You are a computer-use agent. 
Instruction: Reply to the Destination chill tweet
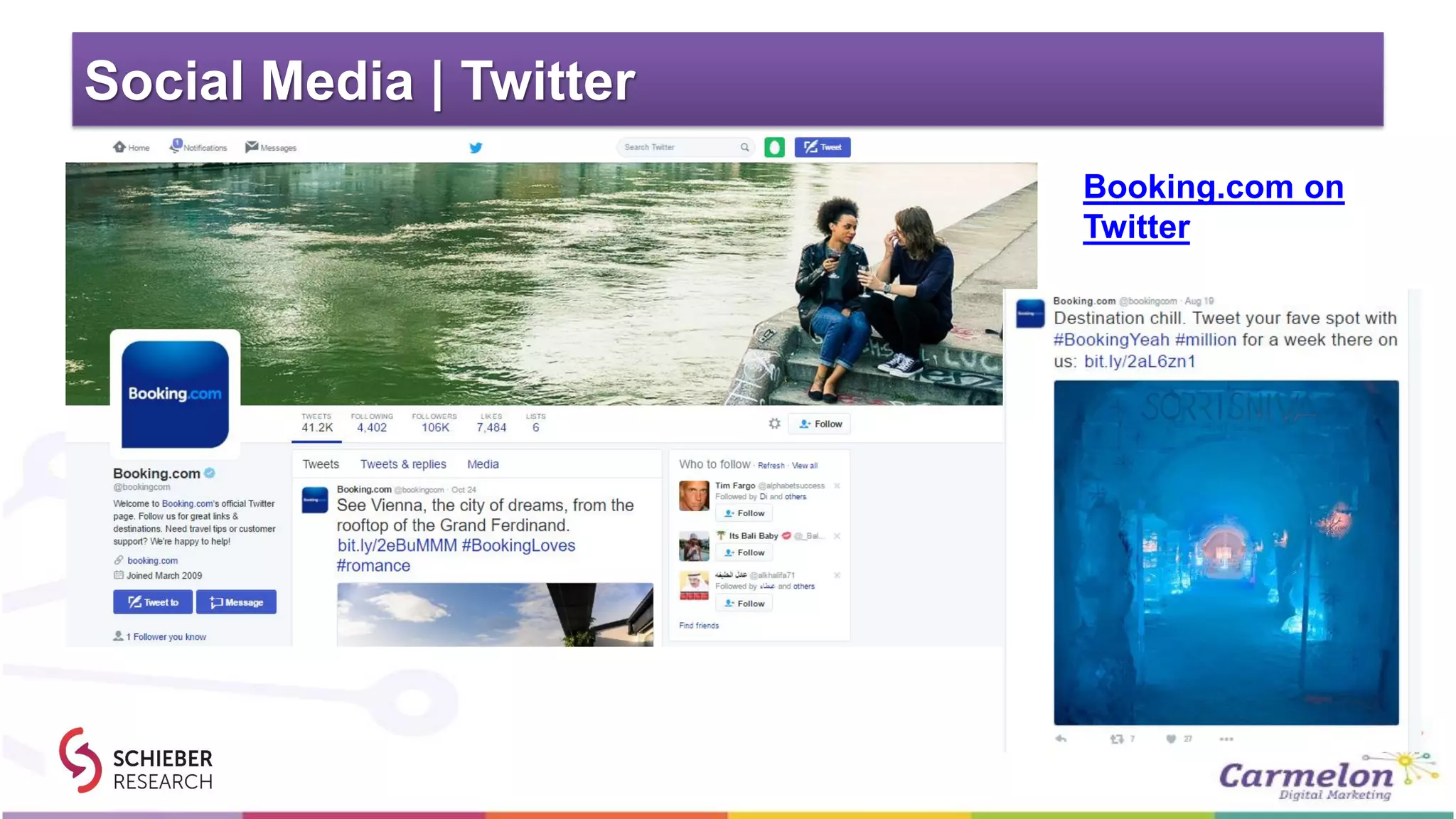pyautogui.click(x=1061, y=739)
